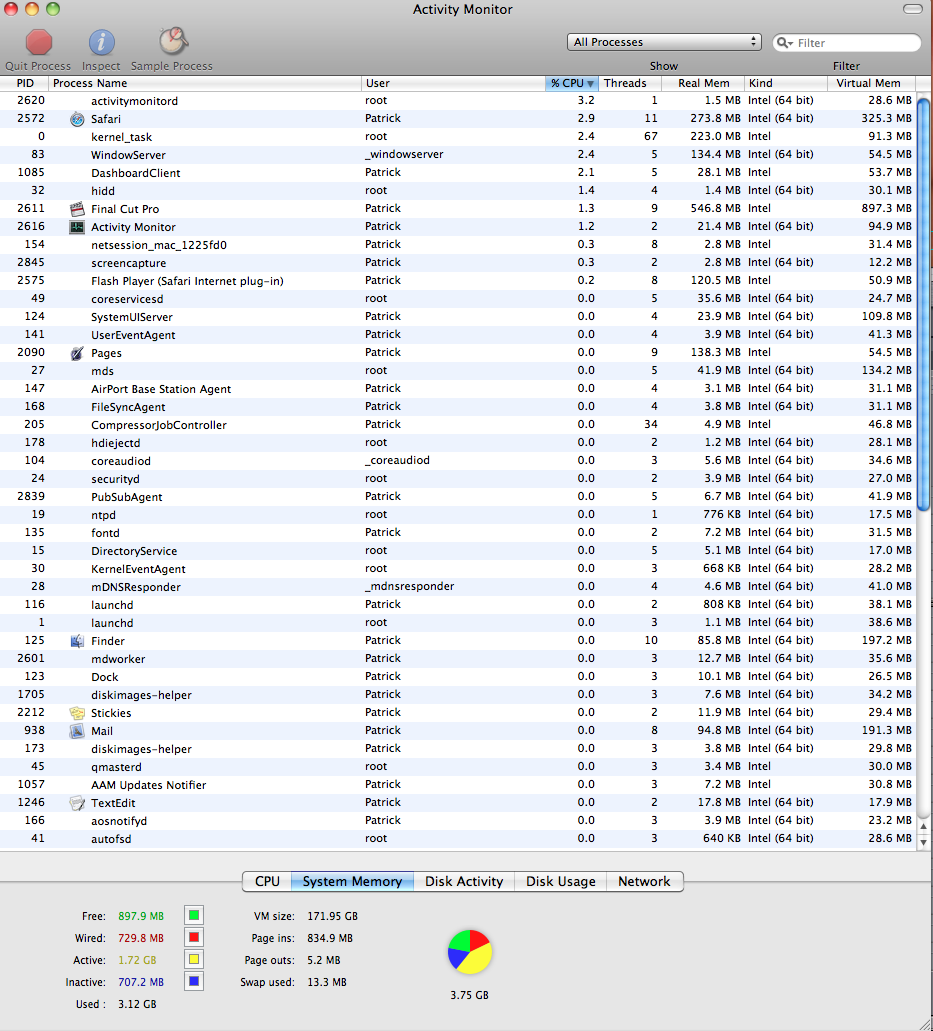Select the screencapture process row
The image size is (933, 1031).
458,263
